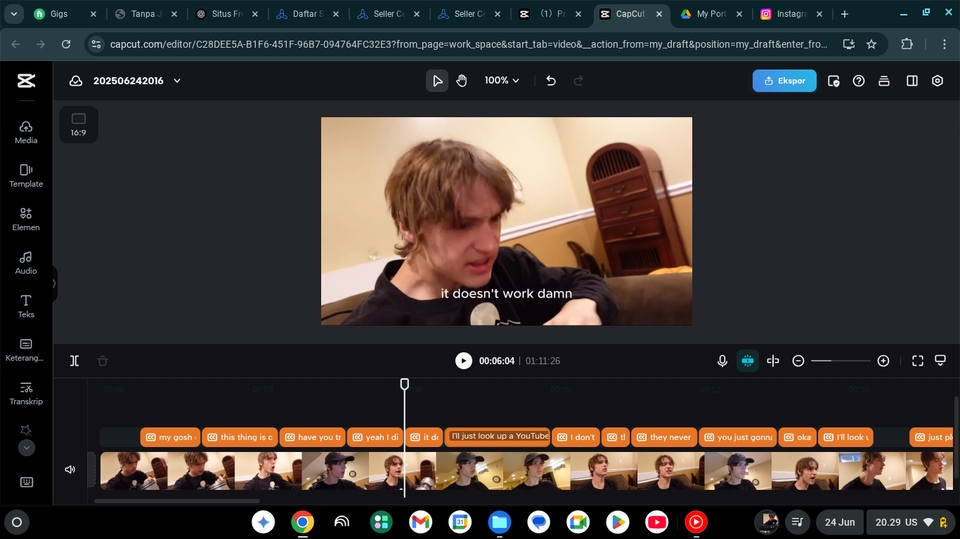Undo the last action
The height and width of the screenshot is (539, 960).
click(x=551, y=81)
